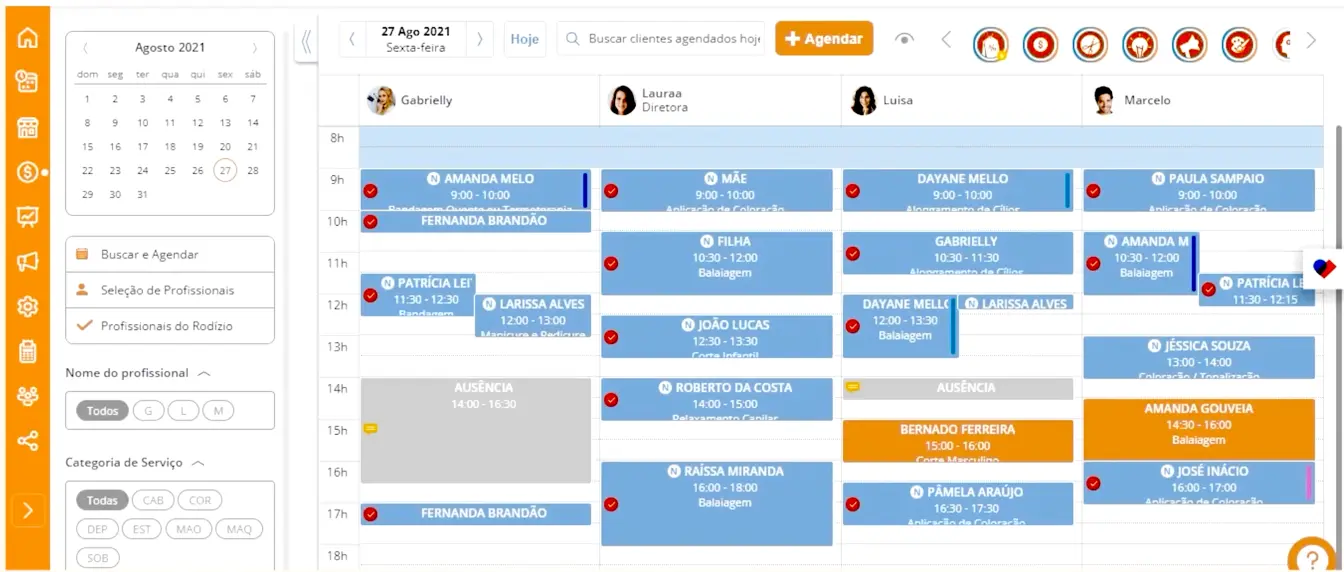Open the scissors story circle
This screenshot has width=1344, height=572.
(x=1090, y=43)
